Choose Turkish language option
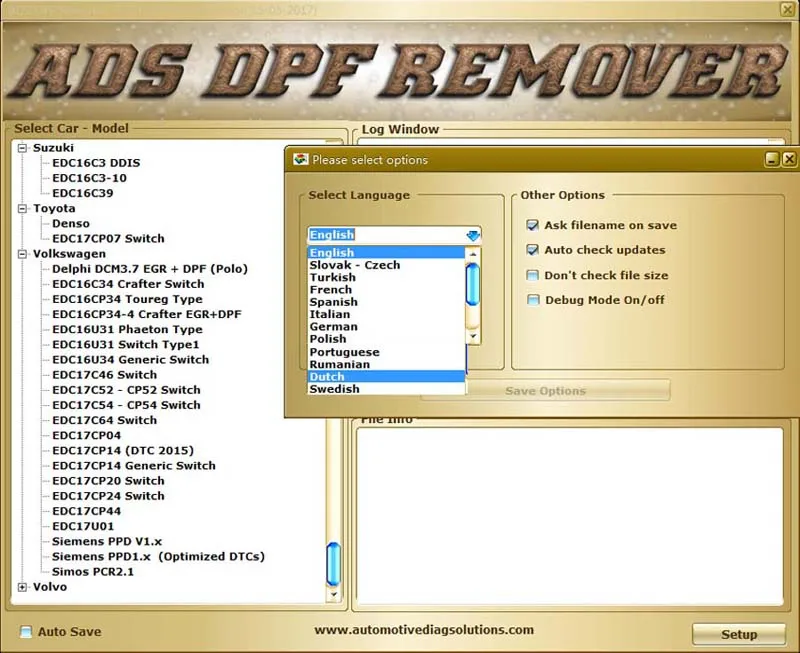 [x=386, y=277]
